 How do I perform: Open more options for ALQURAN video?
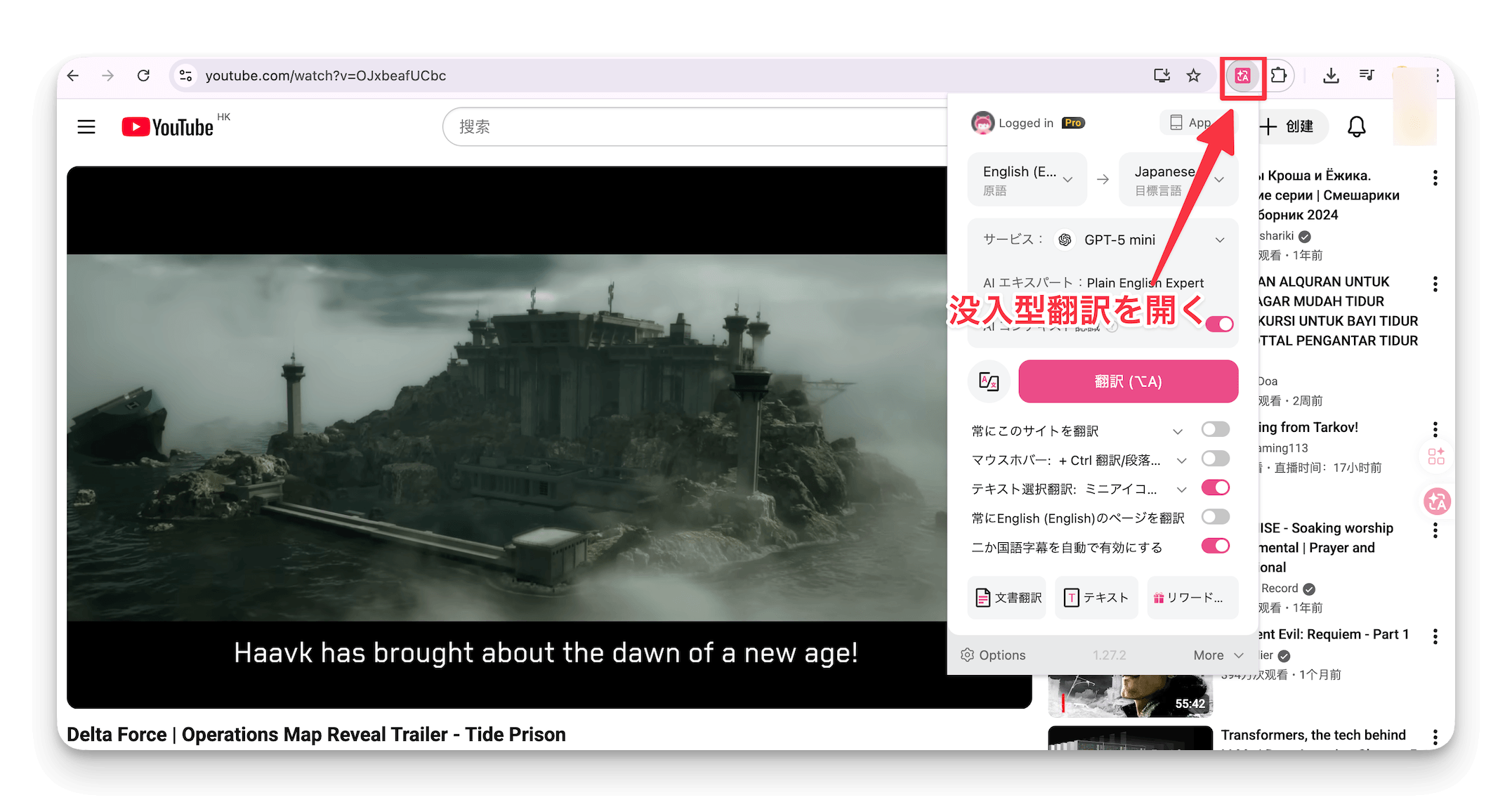pos(1435,284)
